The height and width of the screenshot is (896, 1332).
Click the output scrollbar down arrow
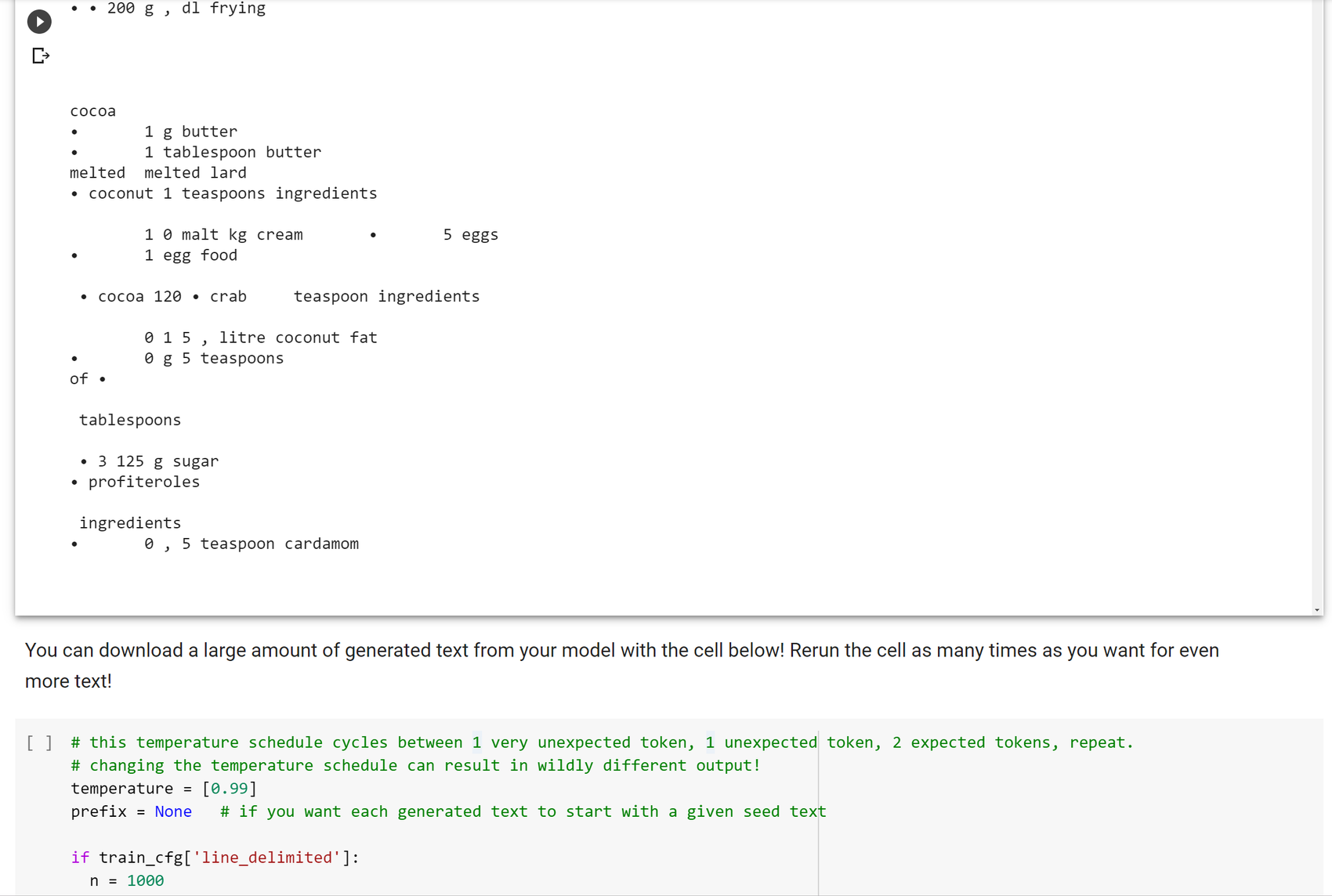click(1317, 609)
